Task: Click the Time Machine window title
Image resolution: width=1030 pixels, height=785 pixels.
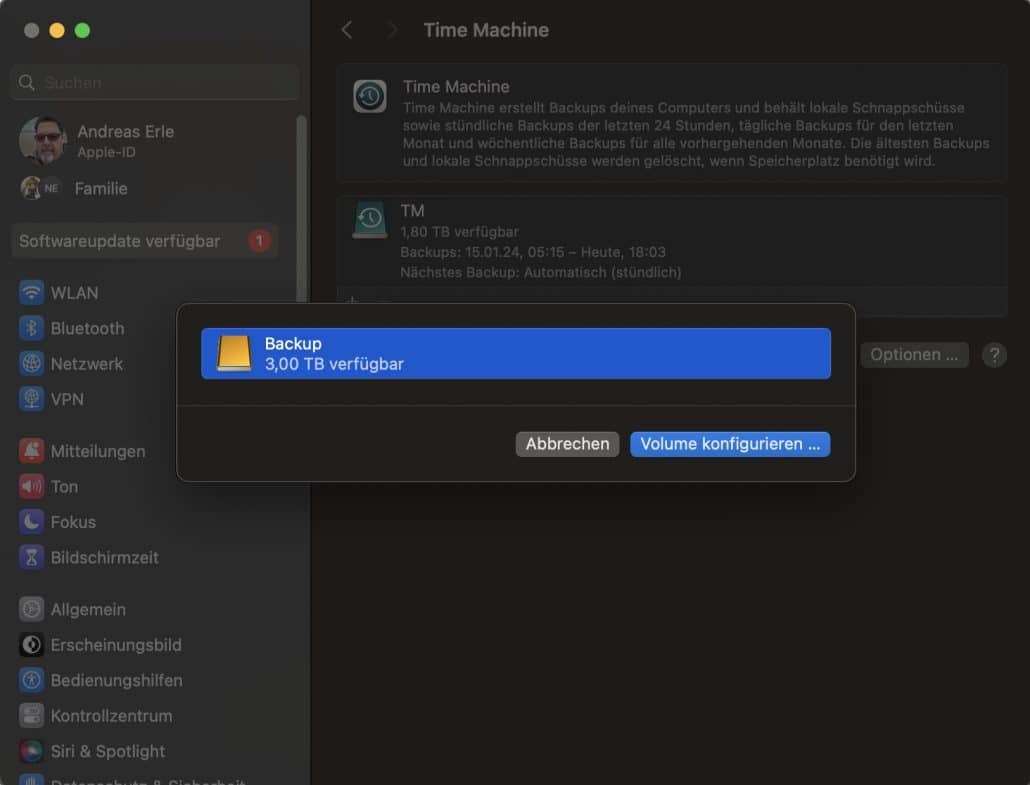Action: [x=486, y=30]
